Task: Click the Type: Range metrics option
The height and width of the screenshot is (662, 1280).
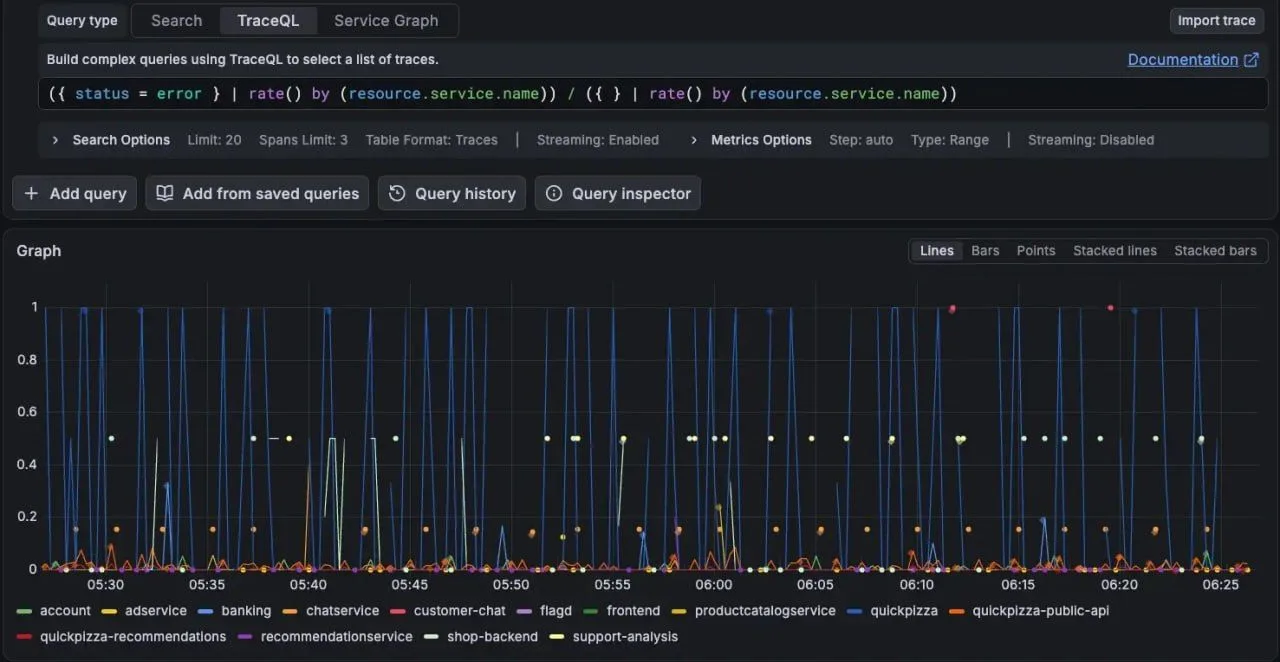Action: [x=950, y=140]
